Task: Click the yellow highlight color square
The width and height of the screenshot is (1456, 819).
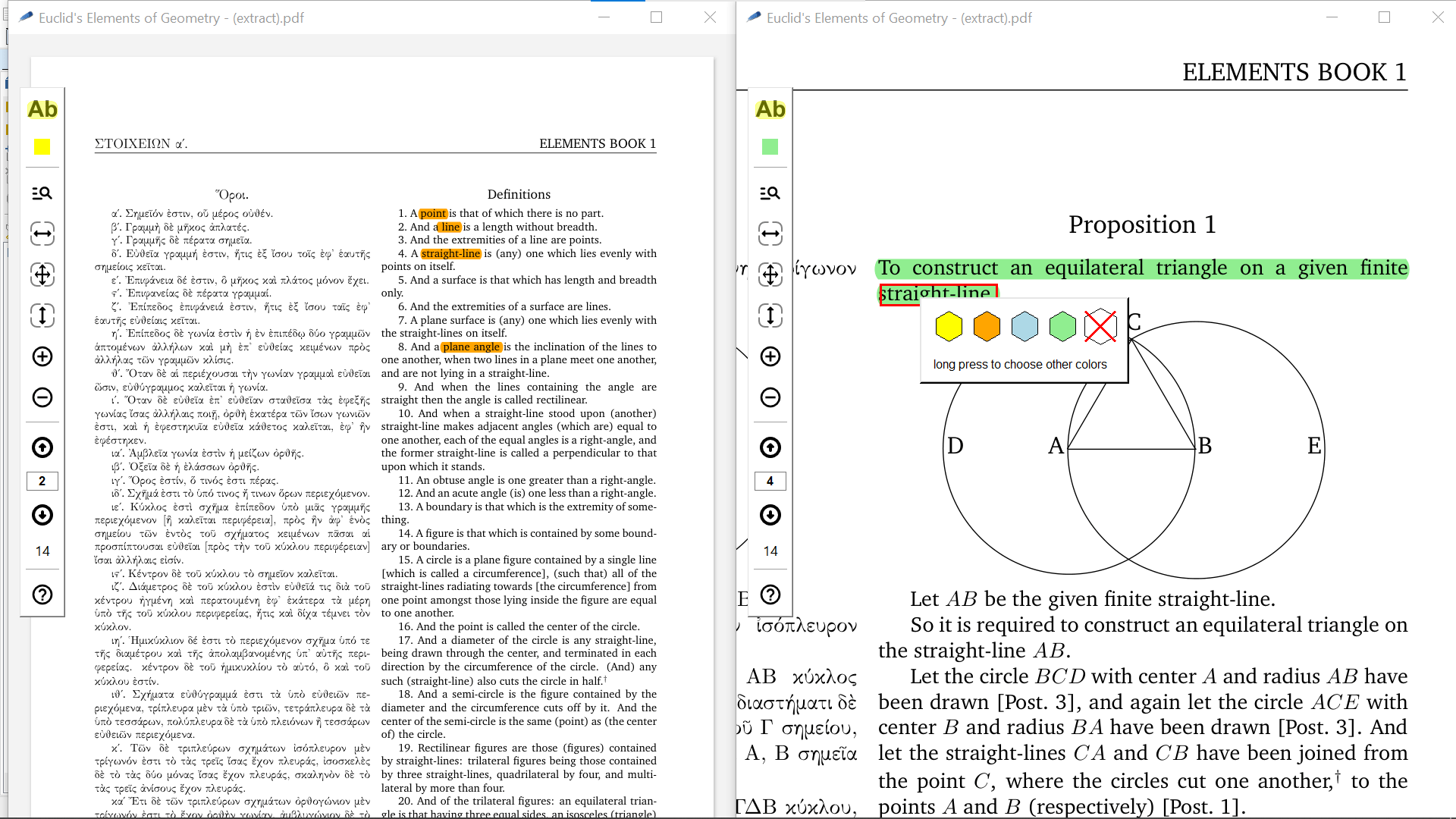Action: 42,147
